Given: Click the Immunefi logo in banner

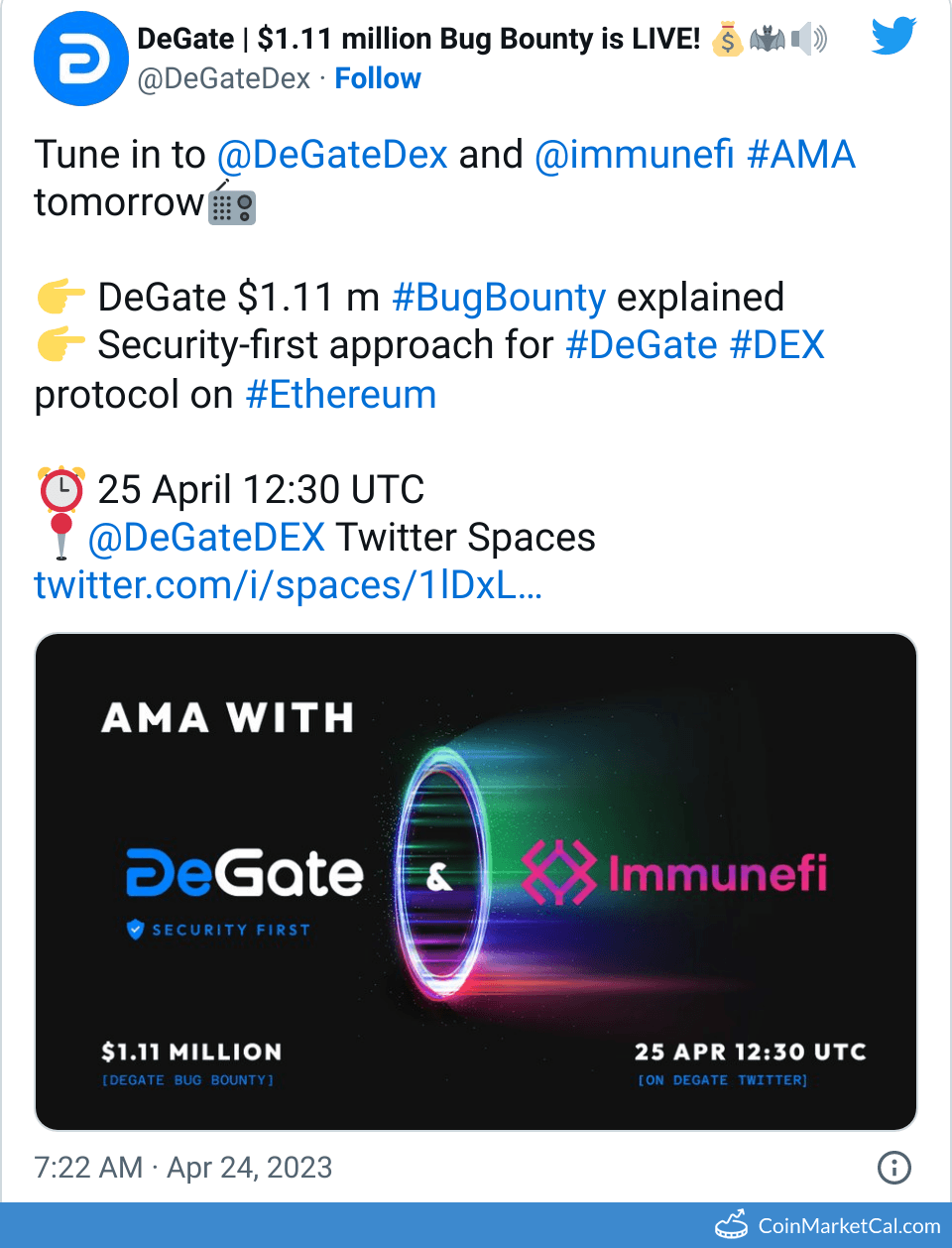Looking at the screenshot, I should tap(674, 873).
